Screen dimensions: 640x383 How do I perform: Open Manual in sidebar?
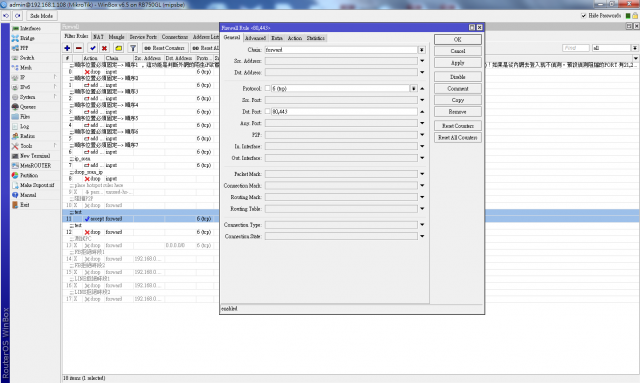pyautogui.click(x=28, y=195)
